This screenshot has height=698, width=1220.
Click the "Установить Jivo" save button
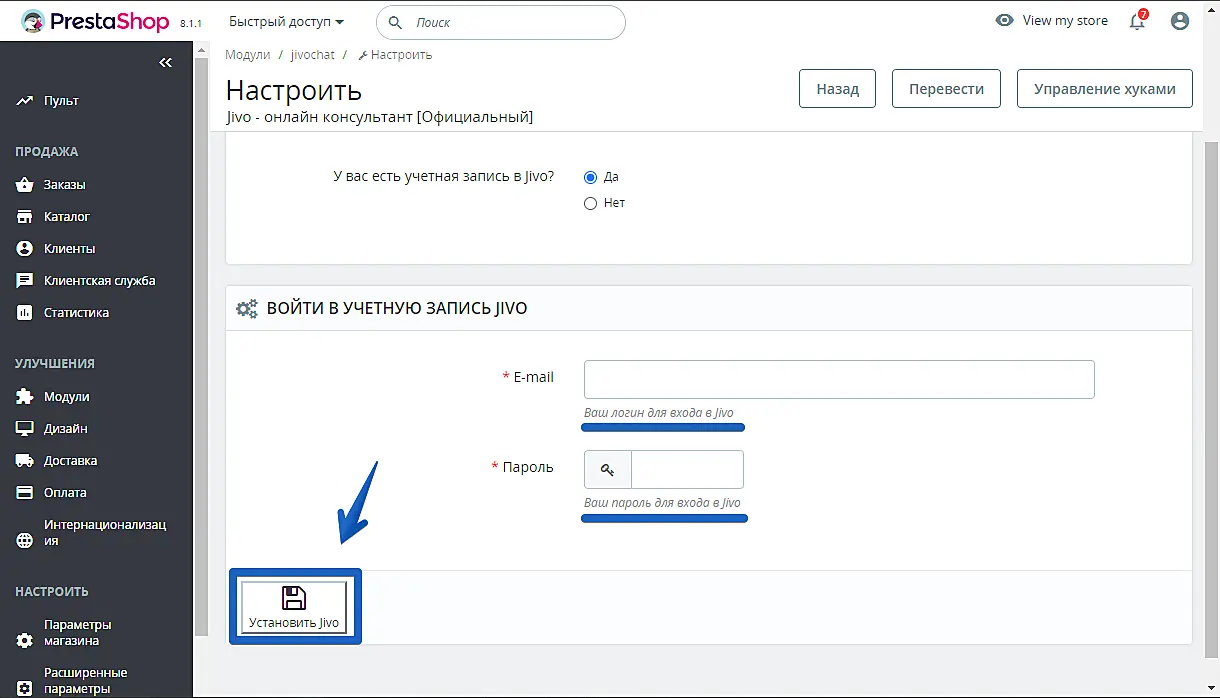click(x=294, y=607)
